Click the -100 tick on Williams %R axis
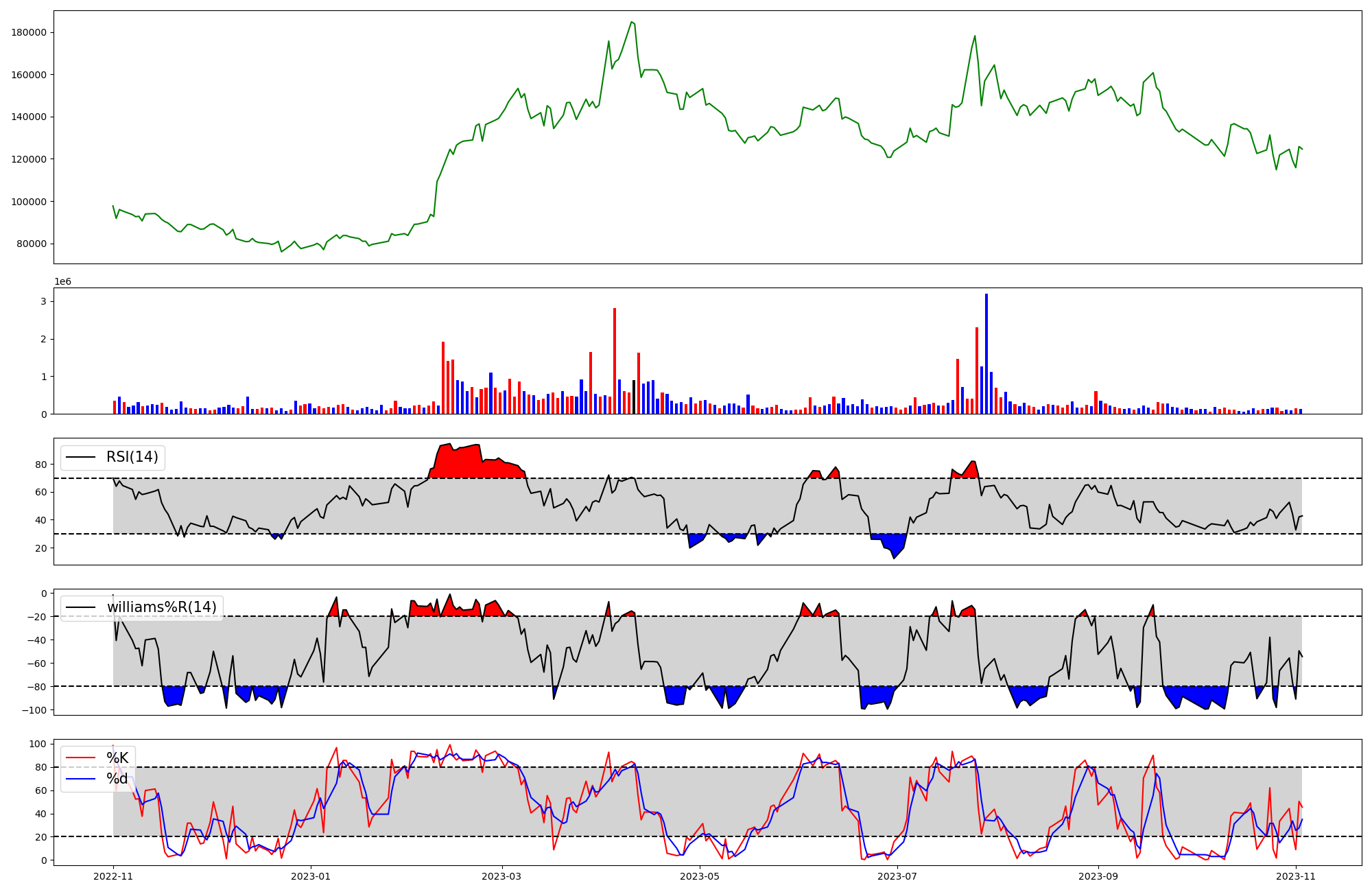 tap(34, 710)
